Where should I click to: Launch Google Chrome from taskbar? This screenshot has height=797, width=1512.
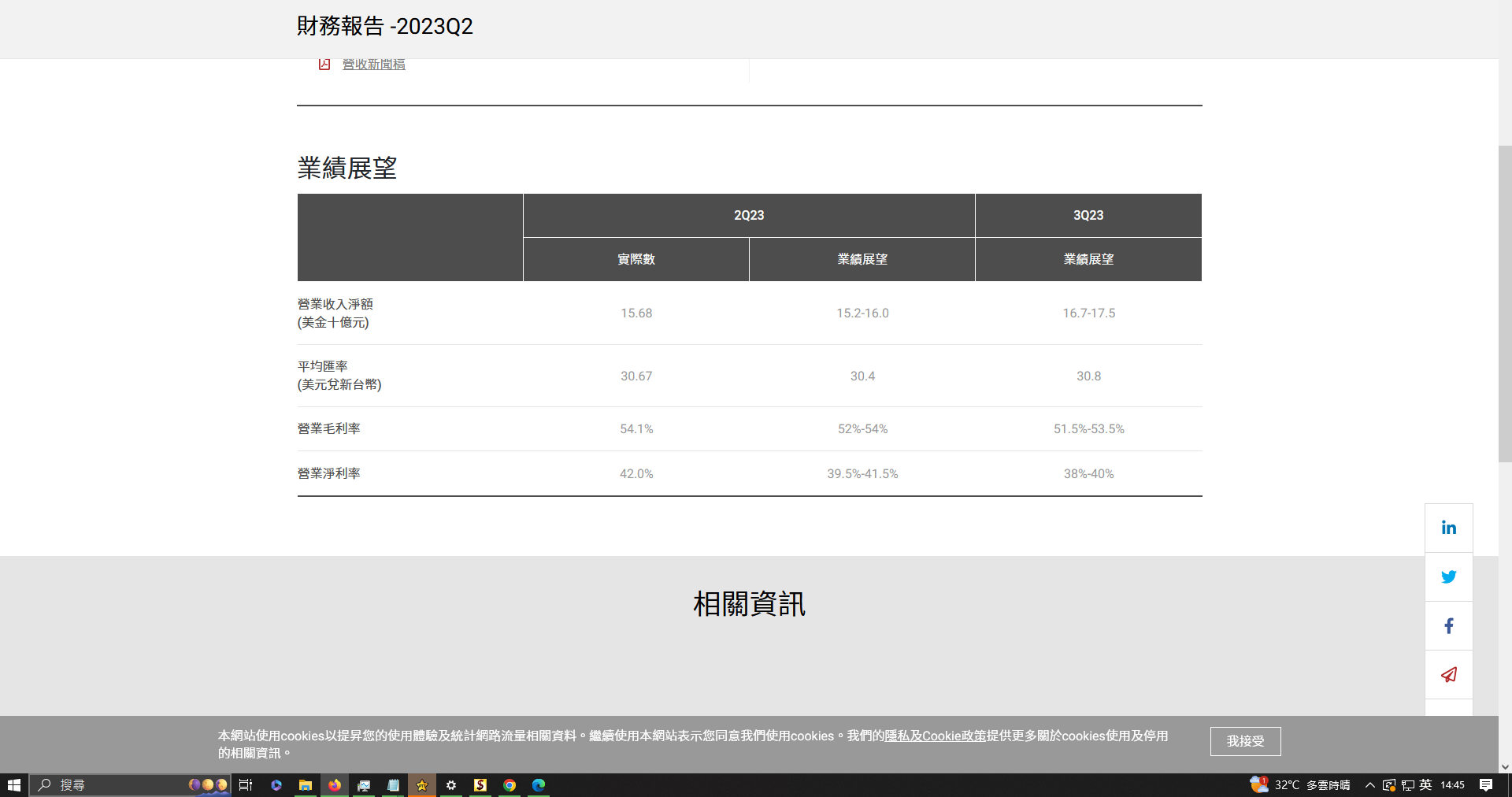coord(510,785)
